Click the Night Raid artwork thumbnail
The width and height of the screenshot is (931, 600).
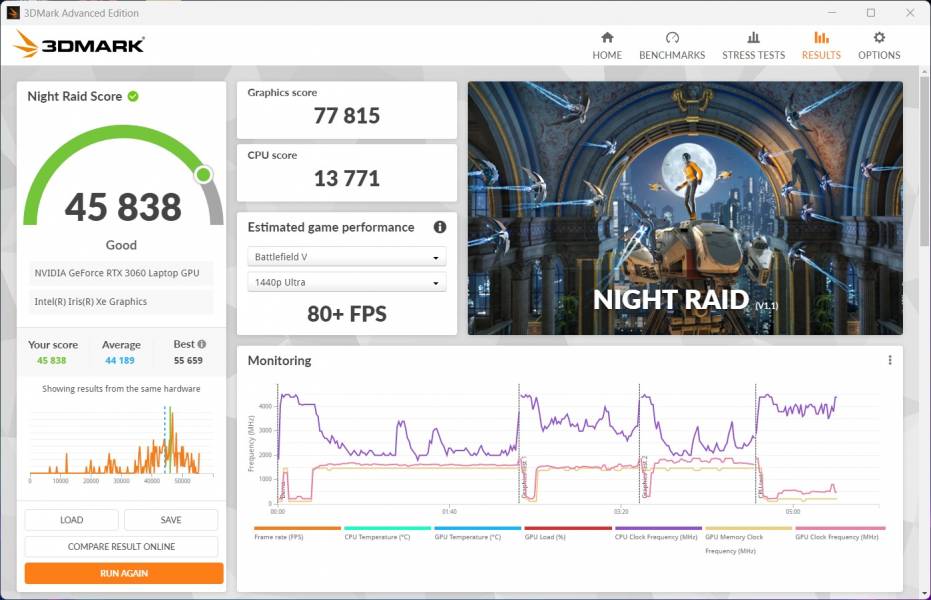685,208
